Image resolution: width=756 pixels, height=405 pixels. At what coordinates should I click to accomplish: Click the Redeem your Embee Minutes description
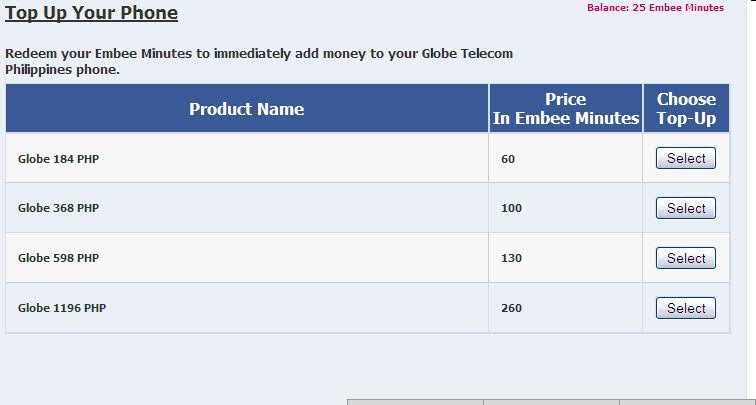tap(259, 61)
